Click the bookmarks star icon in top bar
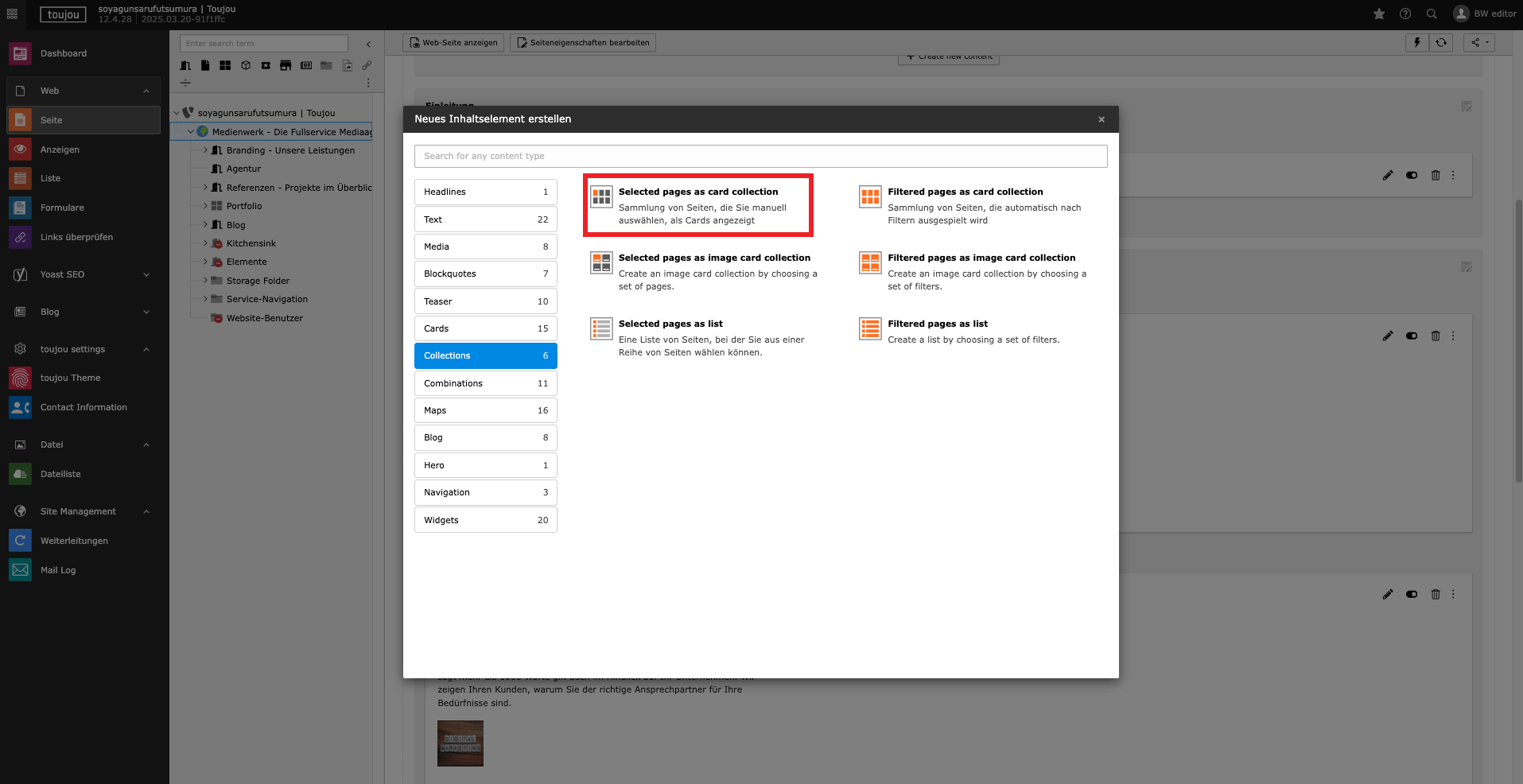 [x=1379, y=14]
